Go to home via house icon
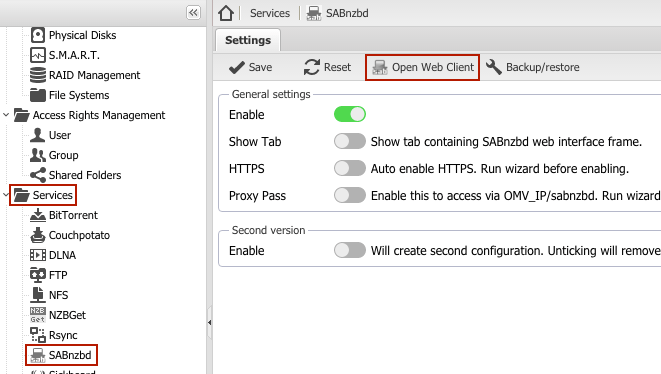Image resolution: width=661 pixels, height=374 pixels. point(226,13)
